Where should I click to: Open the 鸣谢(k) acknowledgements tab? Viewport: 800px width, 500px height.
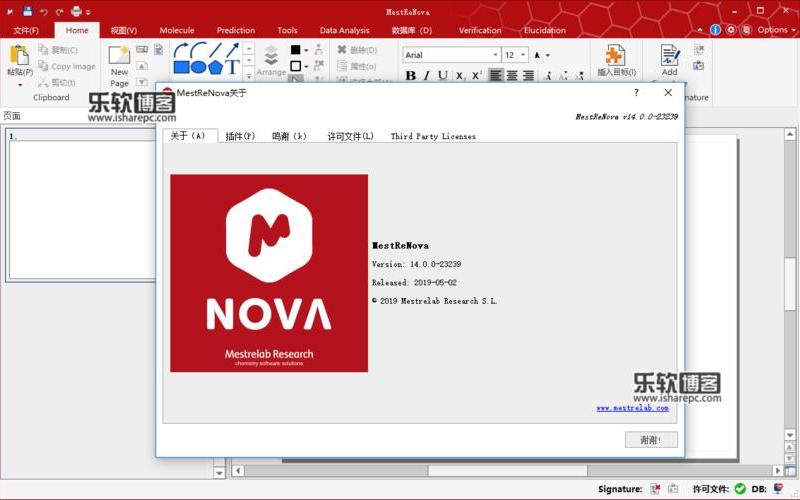coord(289,136)
